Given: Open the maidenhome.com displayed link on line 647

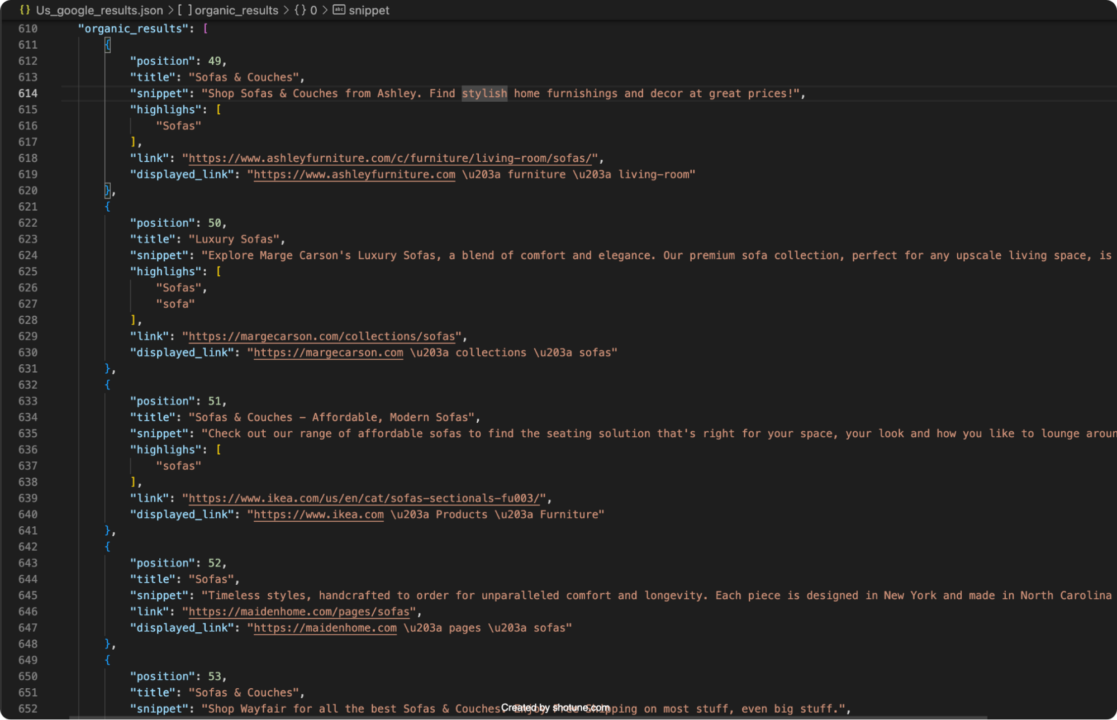Looking at the screenshot, I should pyautogui.click(x=325, y=628).
